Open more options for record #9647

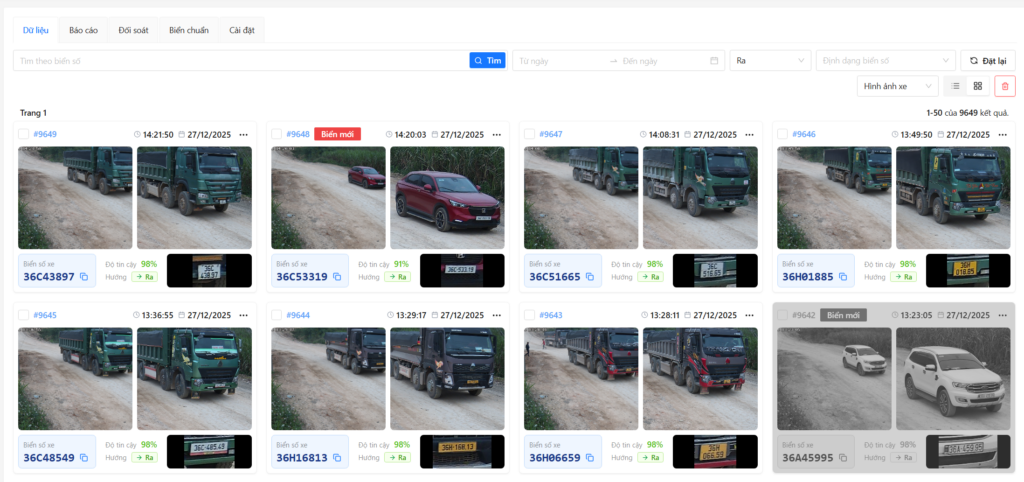pyautogui.click(x=750, y=135)
